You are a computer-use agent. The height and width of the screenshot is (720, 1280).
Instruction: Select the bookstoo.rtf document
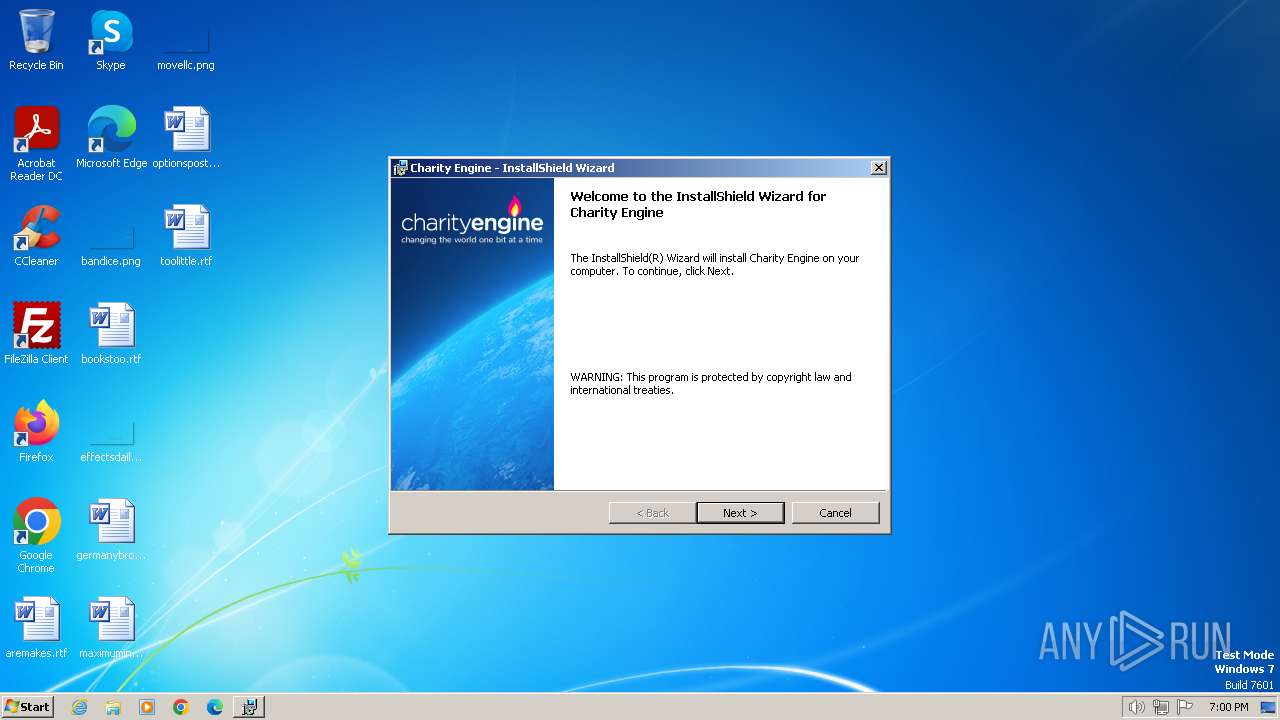pyautogui.click(x=111, y=333)
